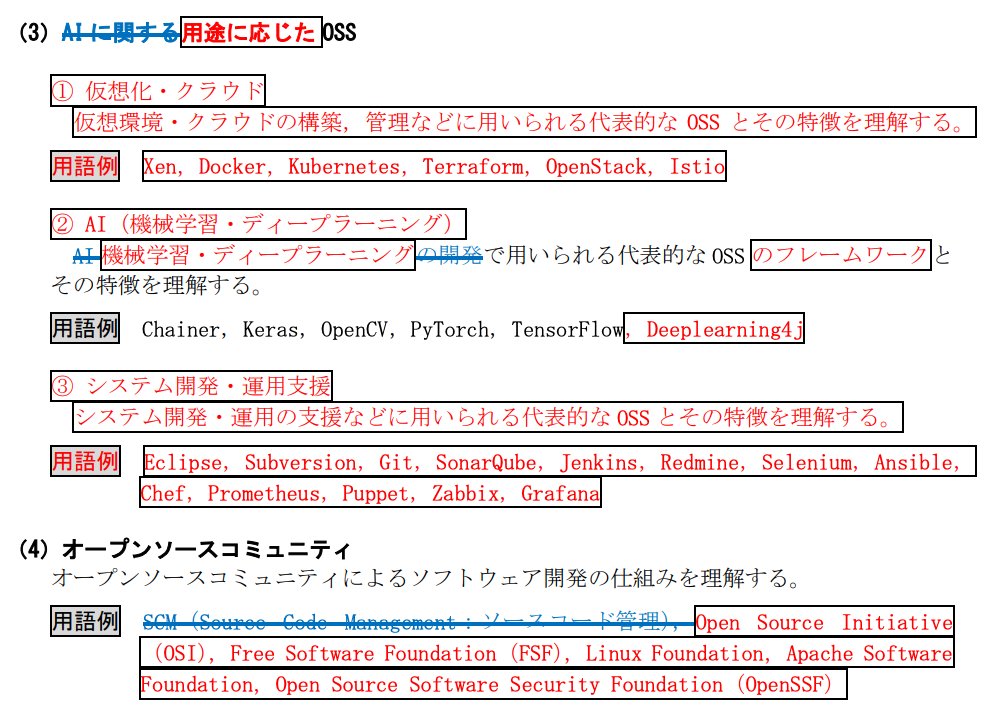Select the term Ansible

point(916,462)
